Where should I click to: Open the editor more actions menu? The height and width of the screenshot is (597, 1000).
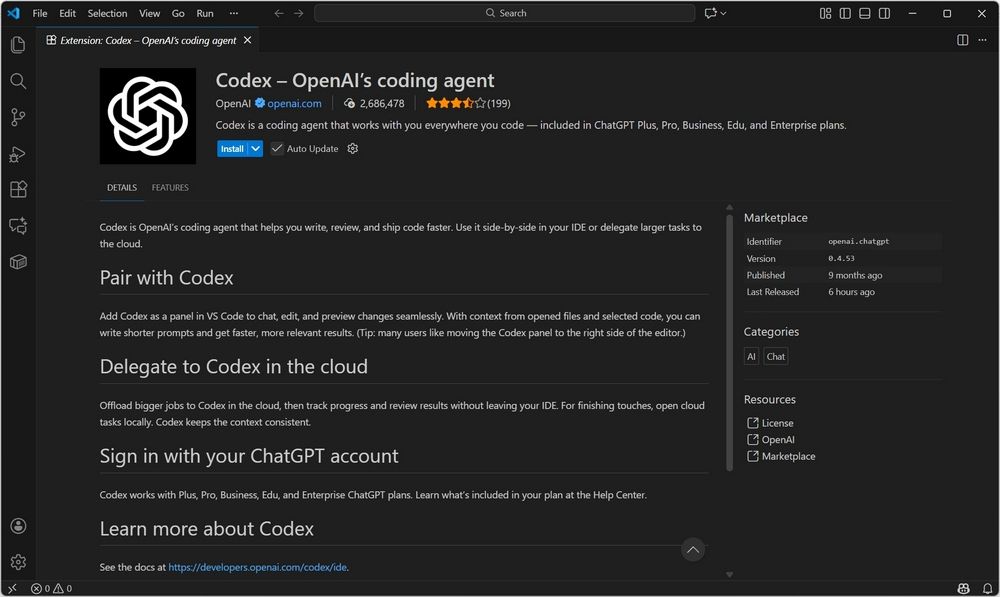[x=983, y=40]
